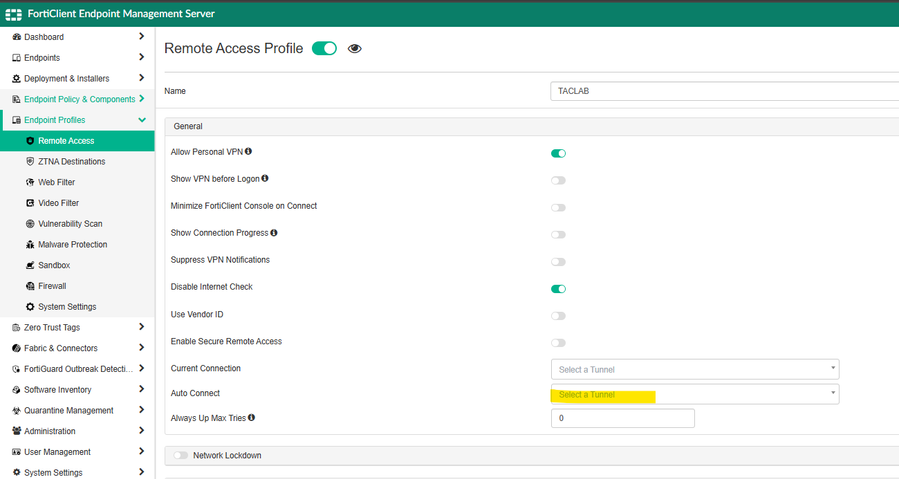Click the eye icon next to profile title

coord(355,49)
